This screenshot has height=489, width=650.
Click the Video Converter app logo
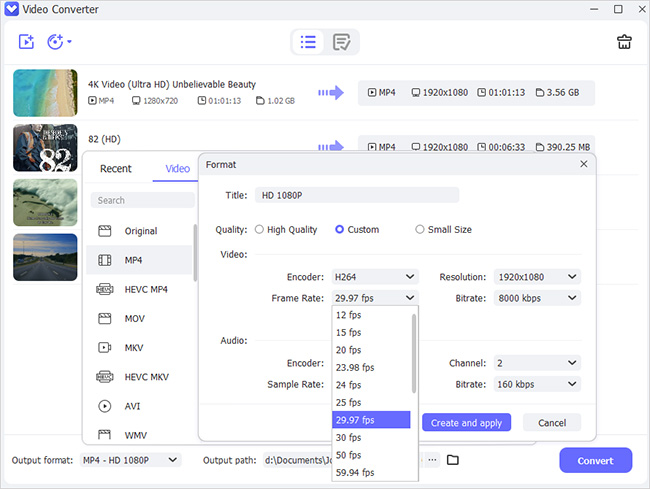click(x=11, y=9)
